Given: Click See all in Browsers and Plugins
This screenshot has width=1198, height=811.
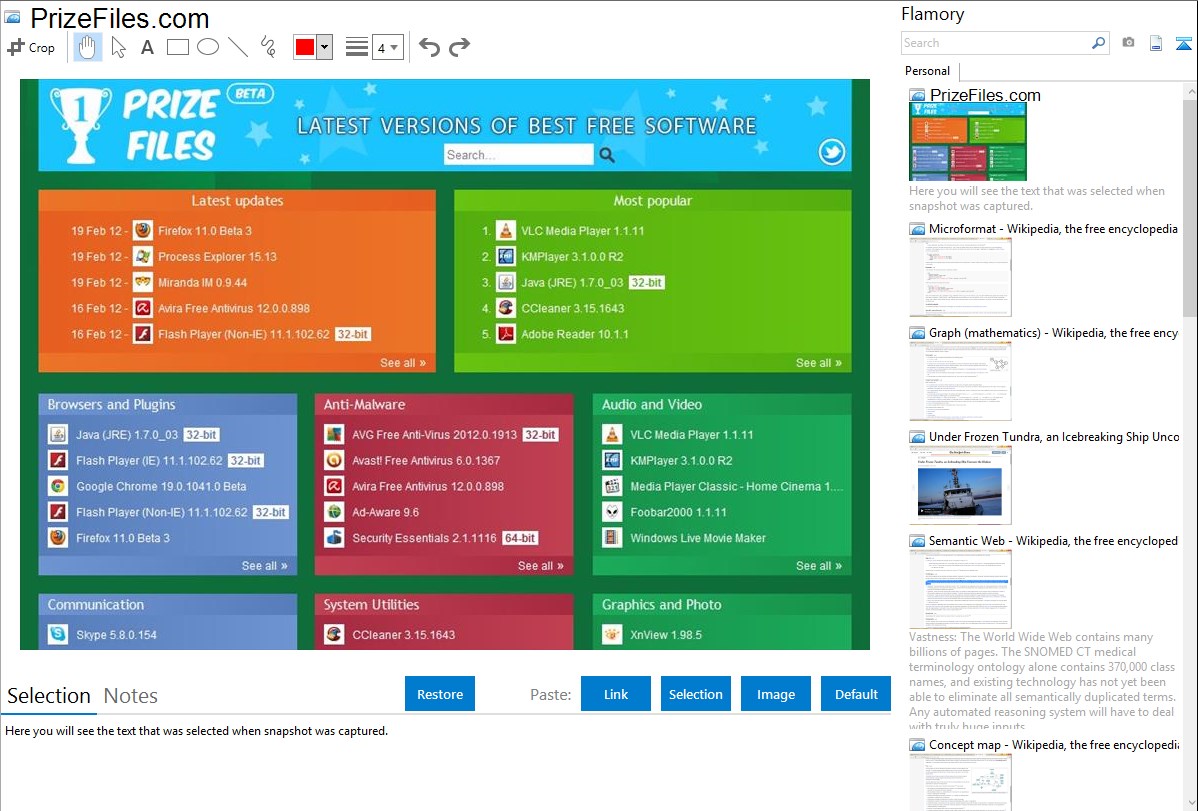Looking at the screenshot, I should (264, 566).
